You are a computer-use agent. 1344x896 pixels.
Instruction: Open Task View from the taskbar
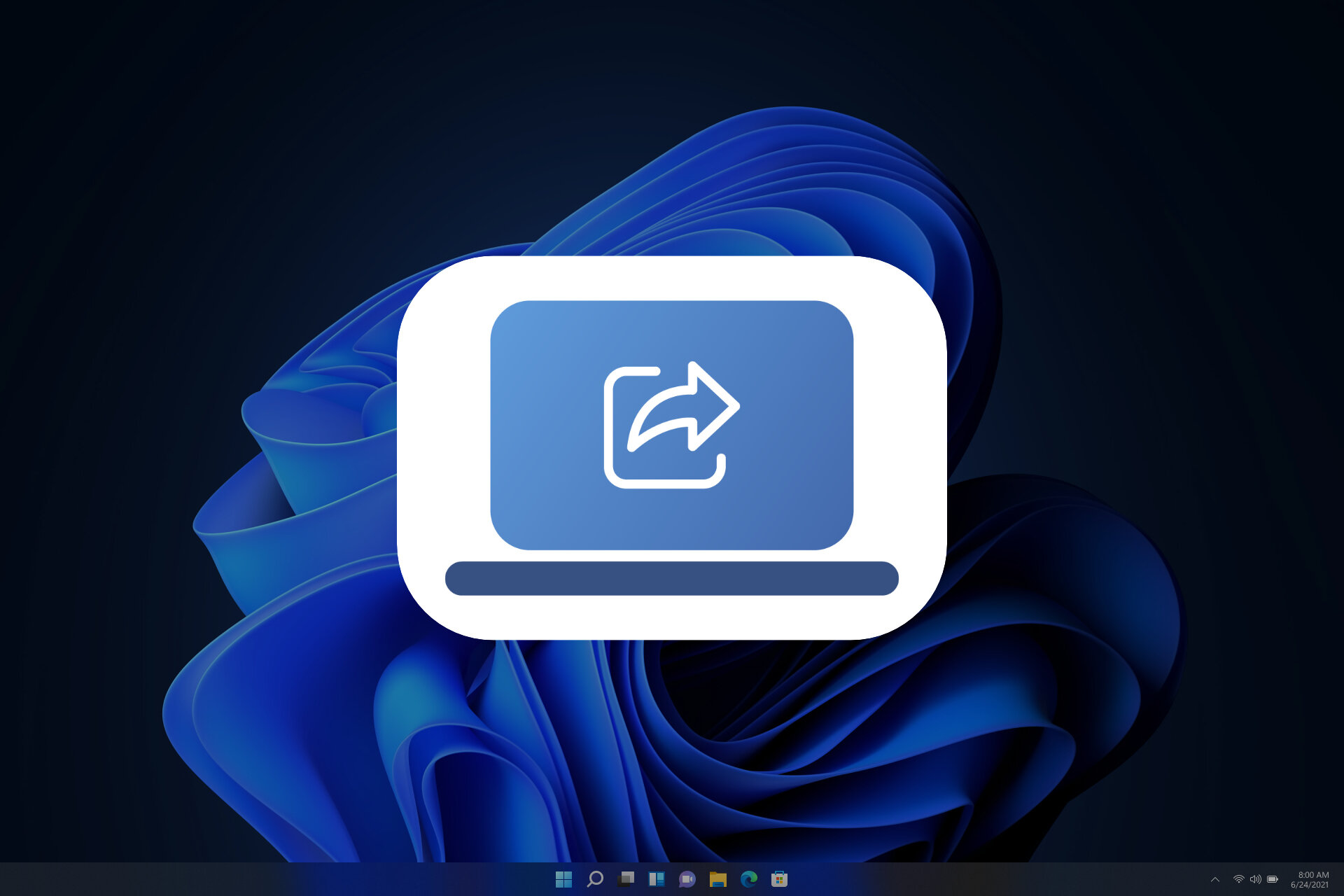(x=626, y=879)
